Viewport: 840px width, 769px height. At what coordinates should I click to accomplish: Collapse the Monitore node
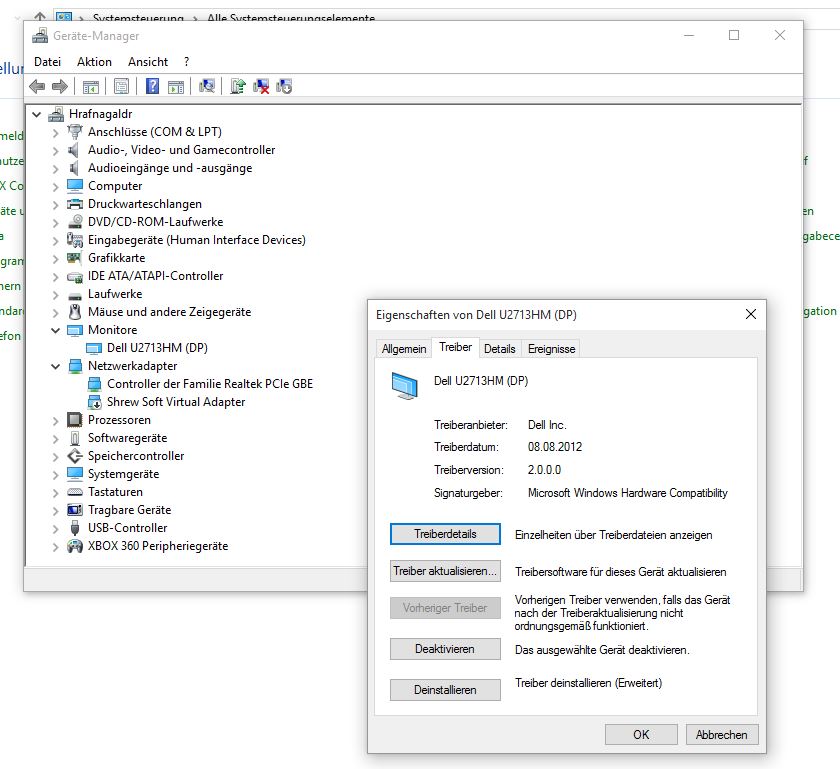point(56,330)
